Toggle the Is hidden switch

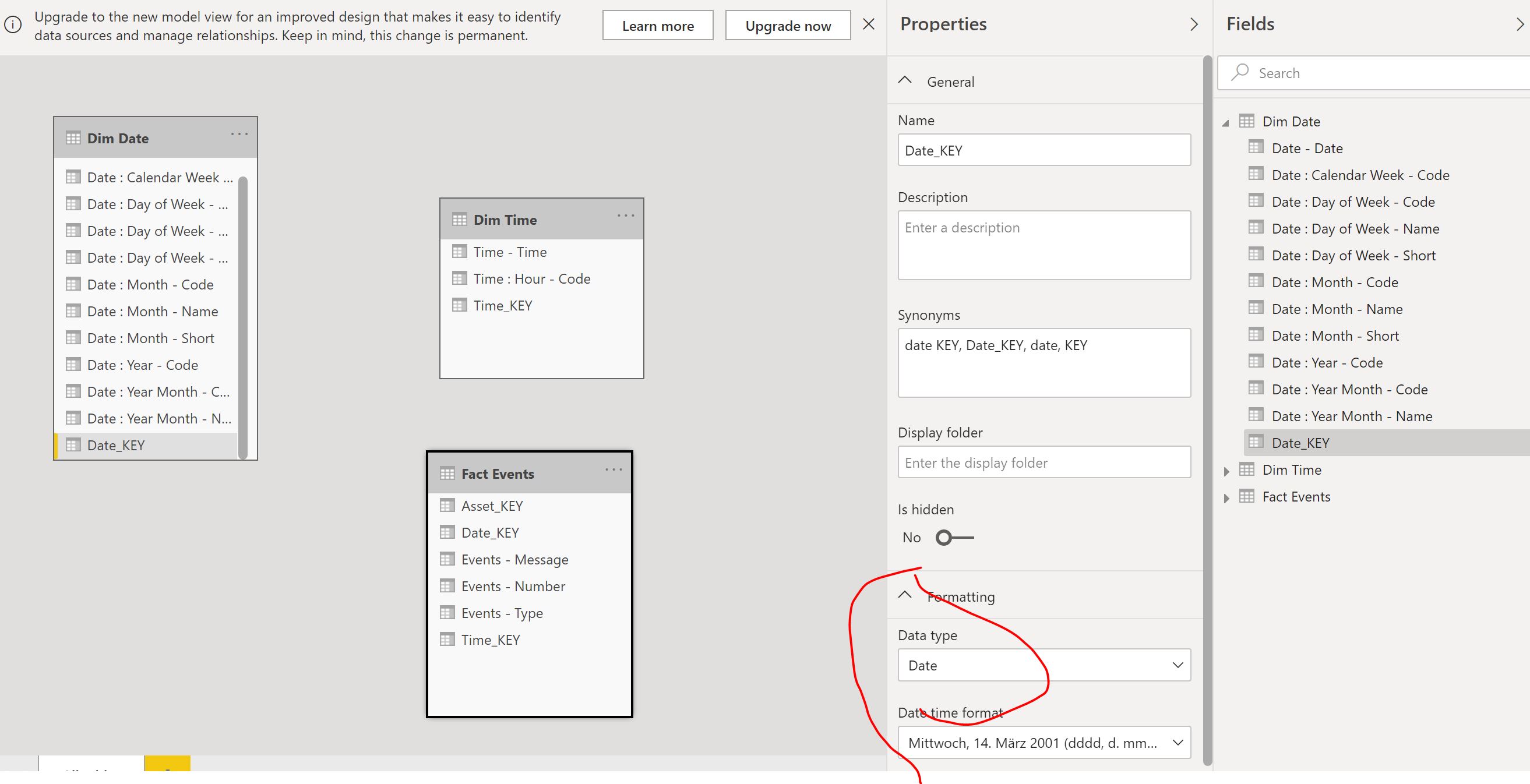coord(954,538)
